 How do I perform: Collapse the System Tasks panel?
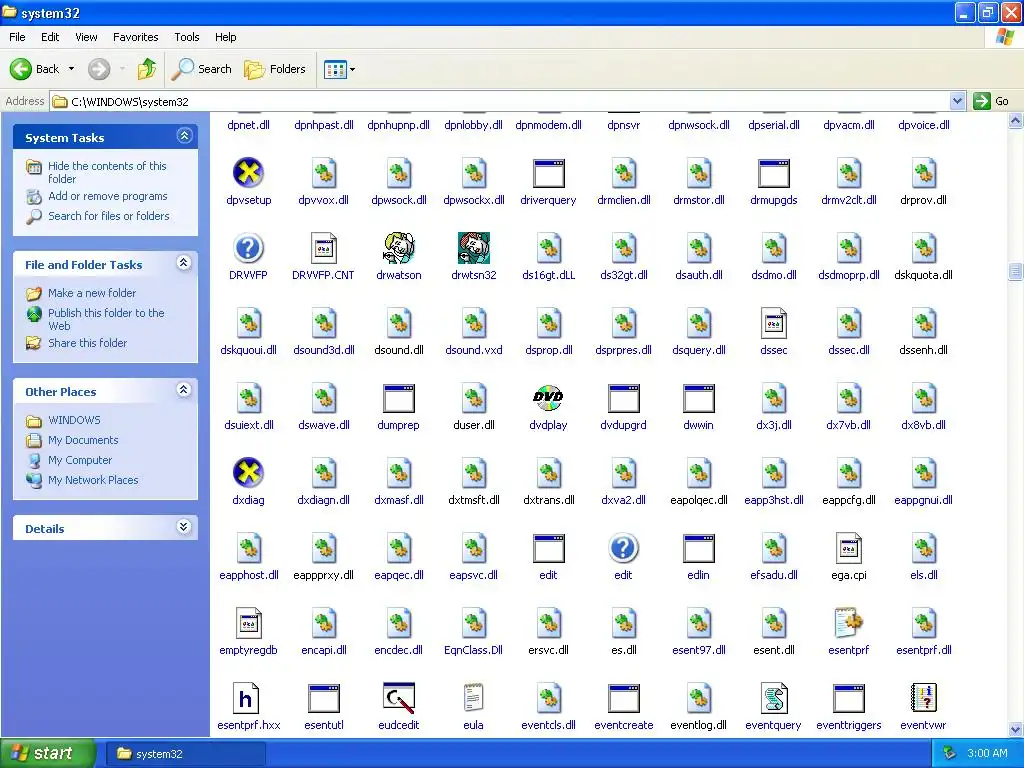click(x=184, y=136)
